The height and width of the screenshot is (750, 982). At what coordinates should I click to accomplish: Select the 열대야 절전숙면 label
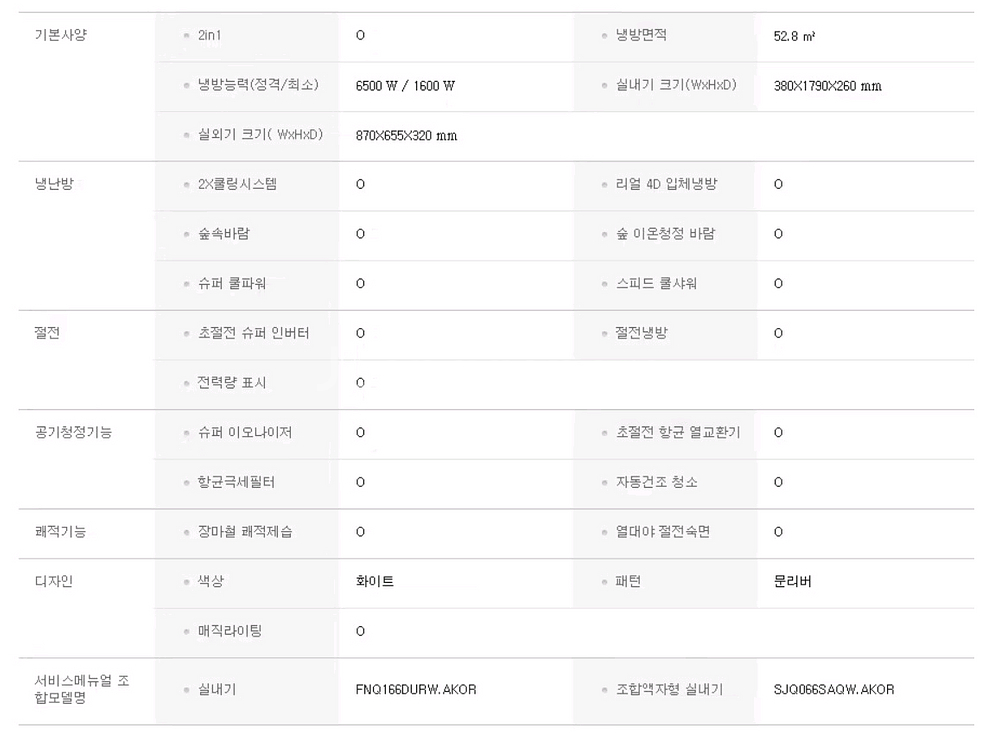pos(663,531)
